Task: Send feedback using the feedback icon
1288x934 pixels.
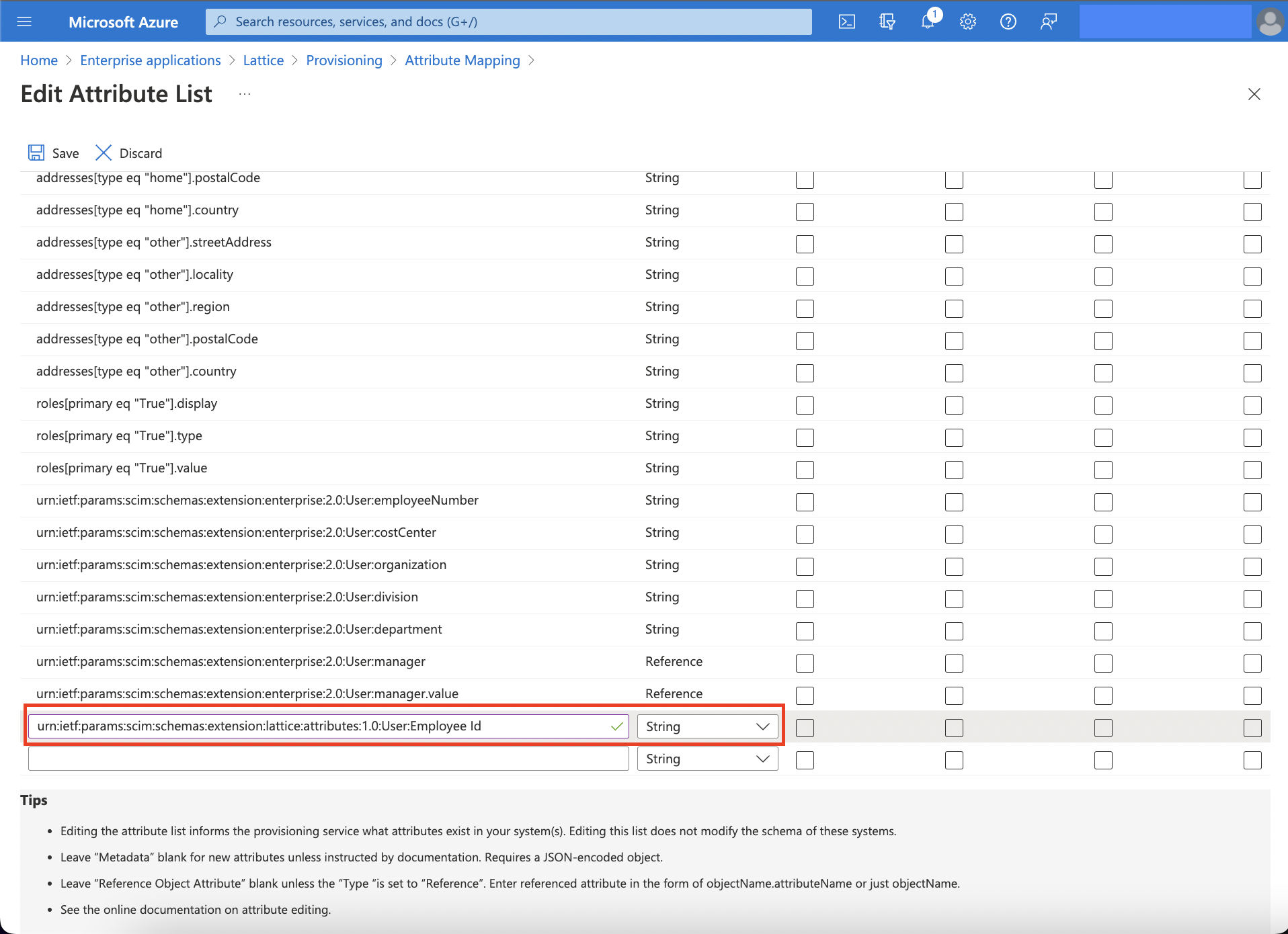Action: [1049, 21]
